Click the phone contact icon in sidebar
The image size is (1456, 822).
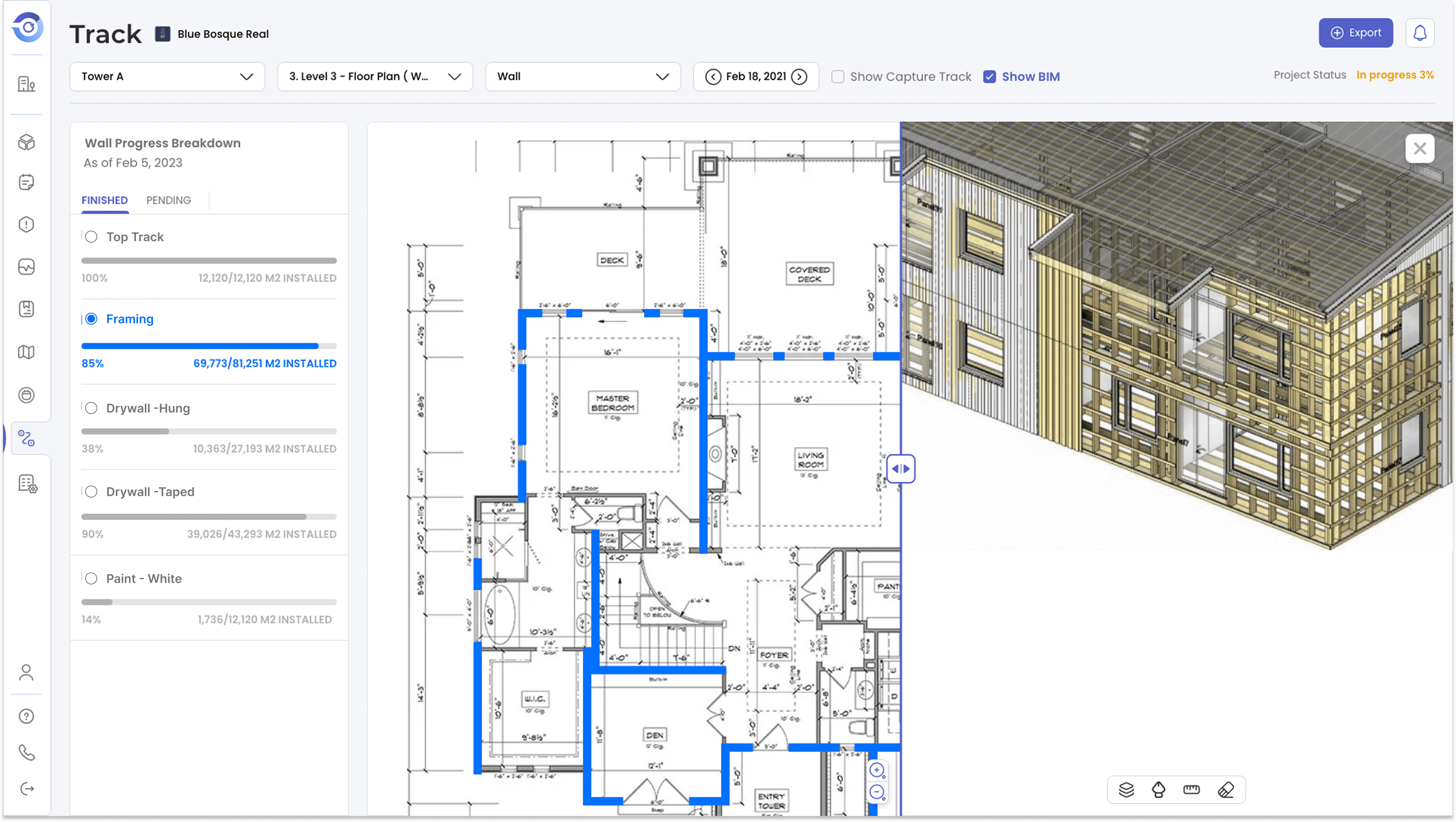(x=27, y=752)
